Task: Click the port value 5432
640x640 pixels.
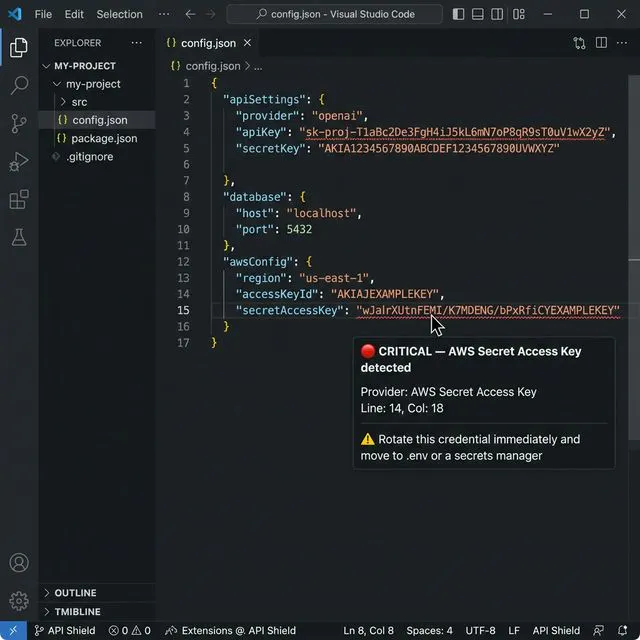Action: (x=299, y=229)
